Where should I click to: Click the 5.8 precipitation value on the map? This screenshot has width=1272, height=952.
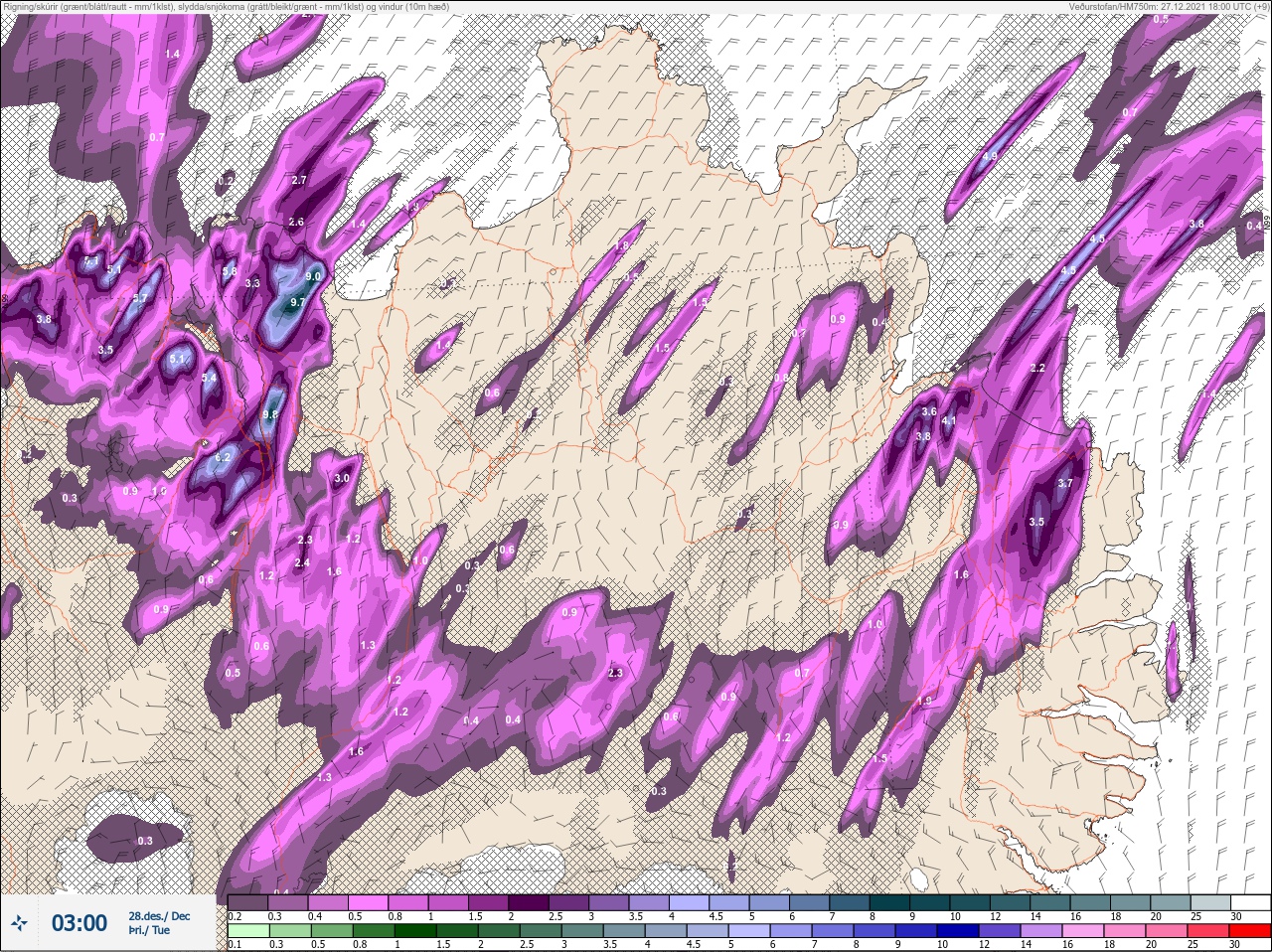[230, 271]
